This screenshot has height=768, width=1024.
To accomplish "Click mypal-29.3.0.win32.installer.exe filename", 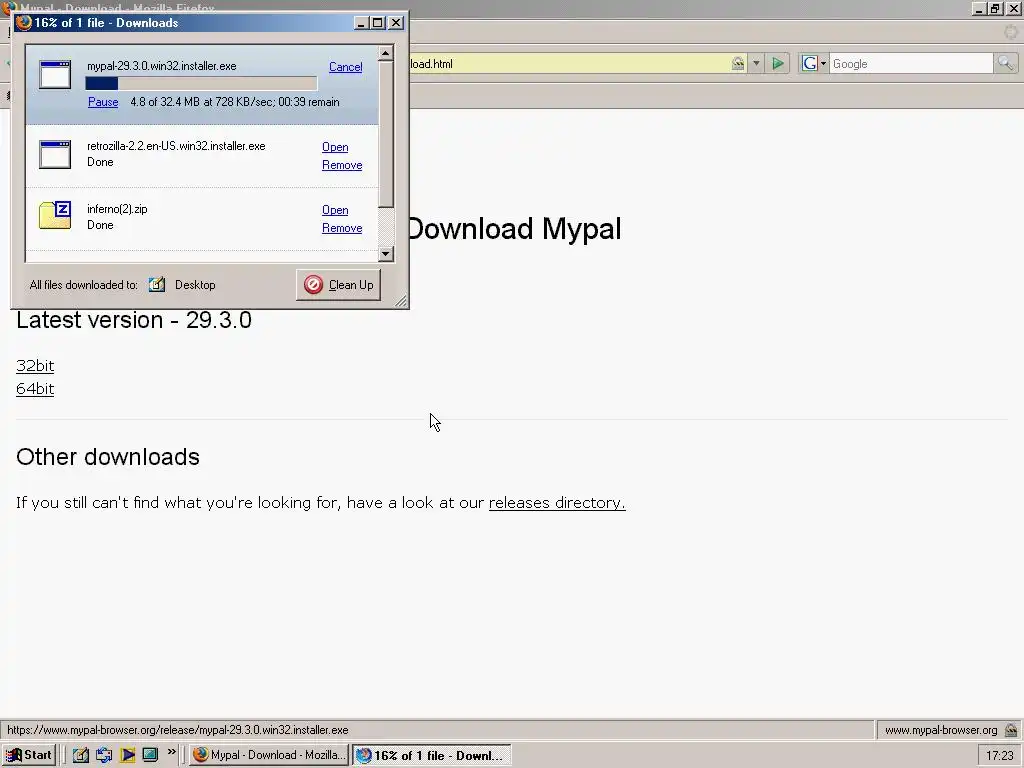I will click(x=162, y=66).
